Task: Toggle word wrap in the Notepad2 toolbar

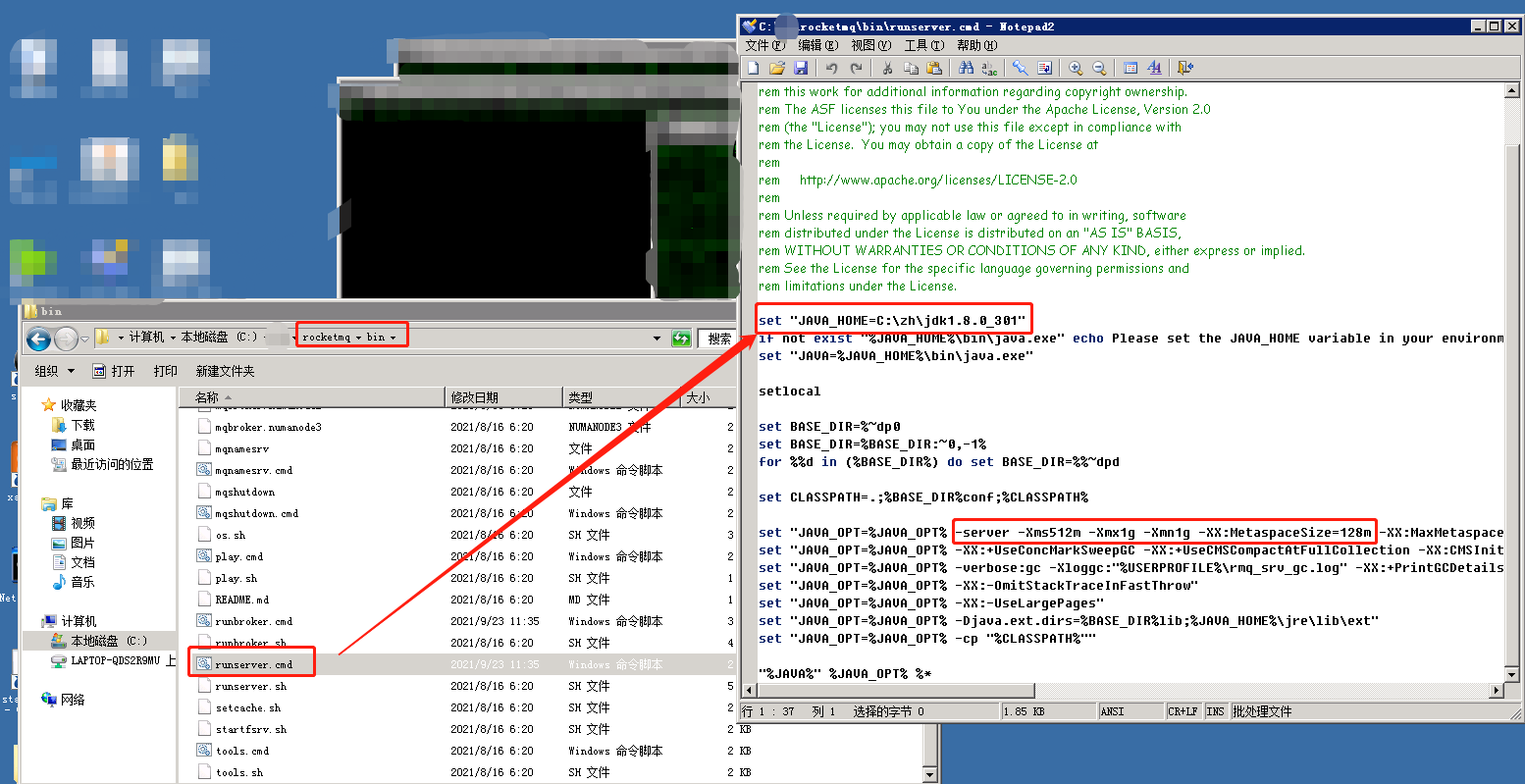Action: [x=1044, y=68]
